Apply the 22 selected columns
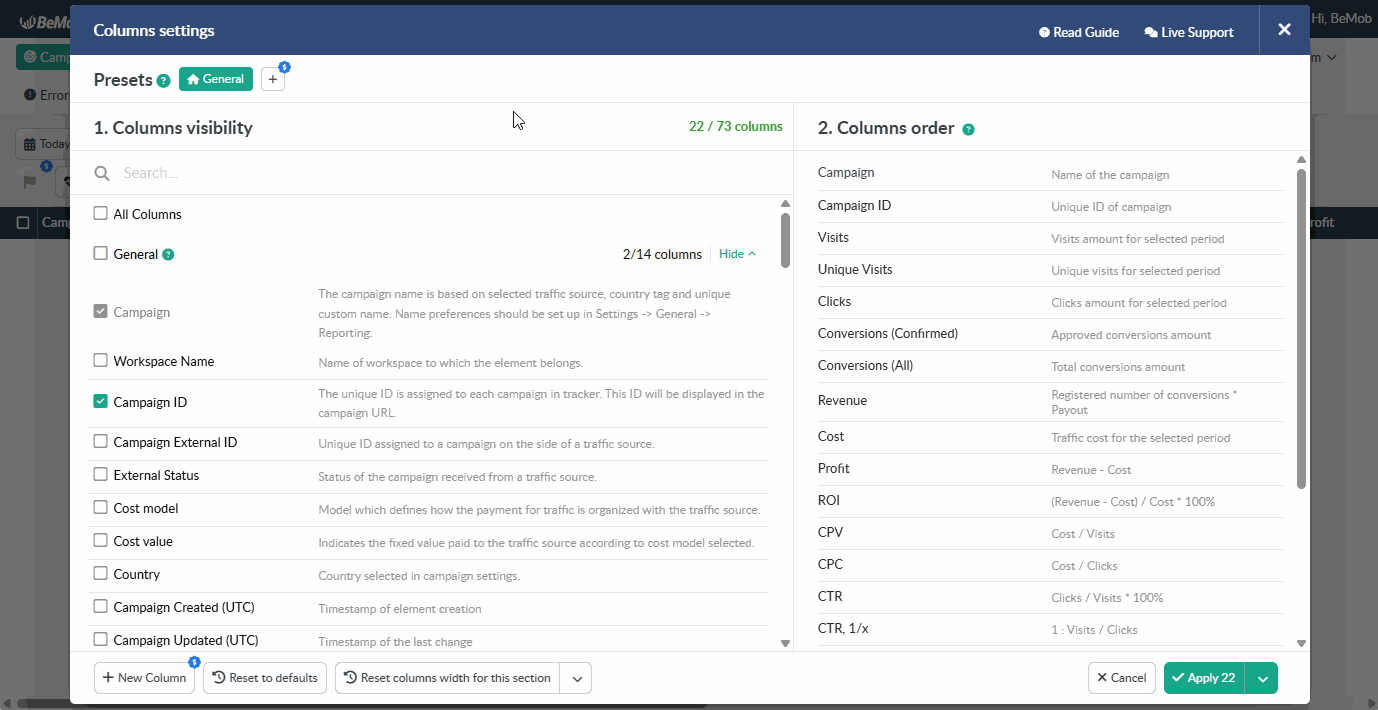This screenshot has width=1378, height=710. click(x=1206, y=678)
